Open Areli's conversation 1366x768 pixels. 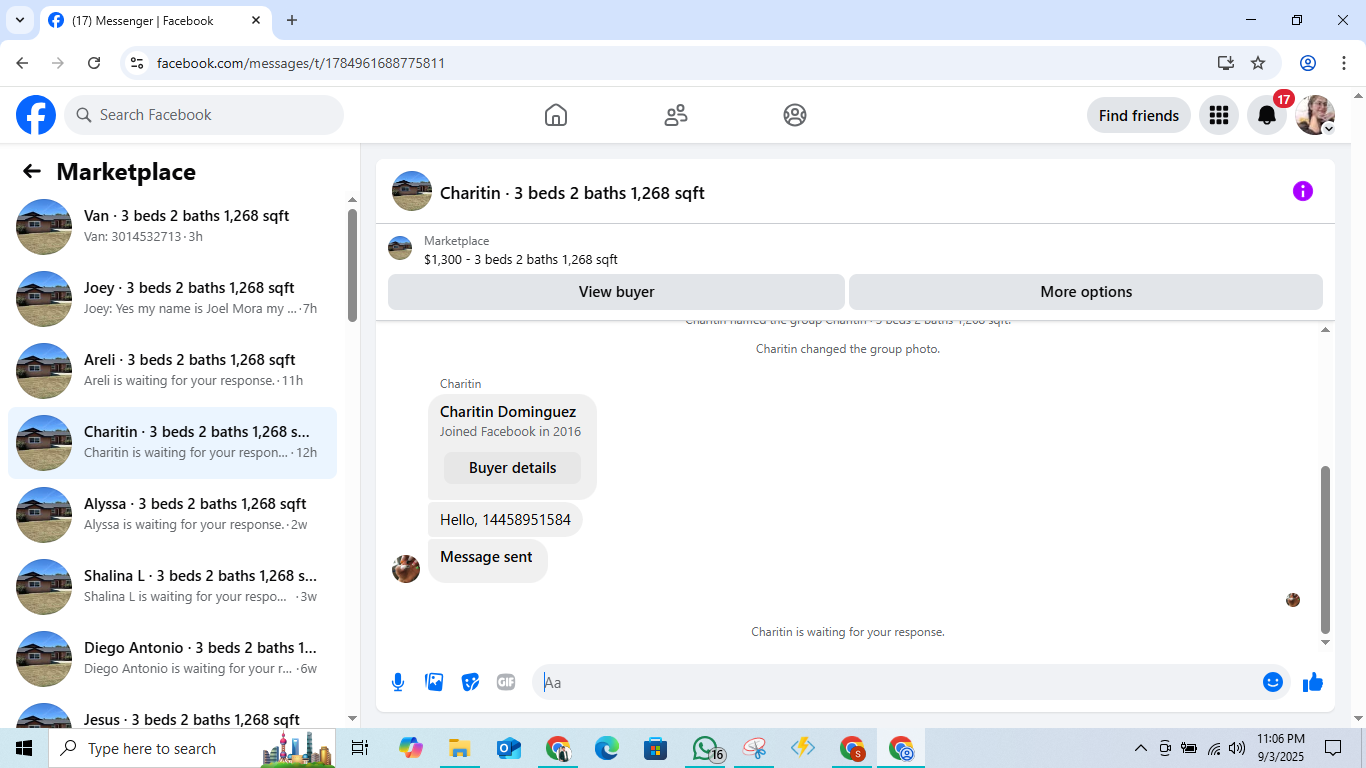tap(172, 371)
